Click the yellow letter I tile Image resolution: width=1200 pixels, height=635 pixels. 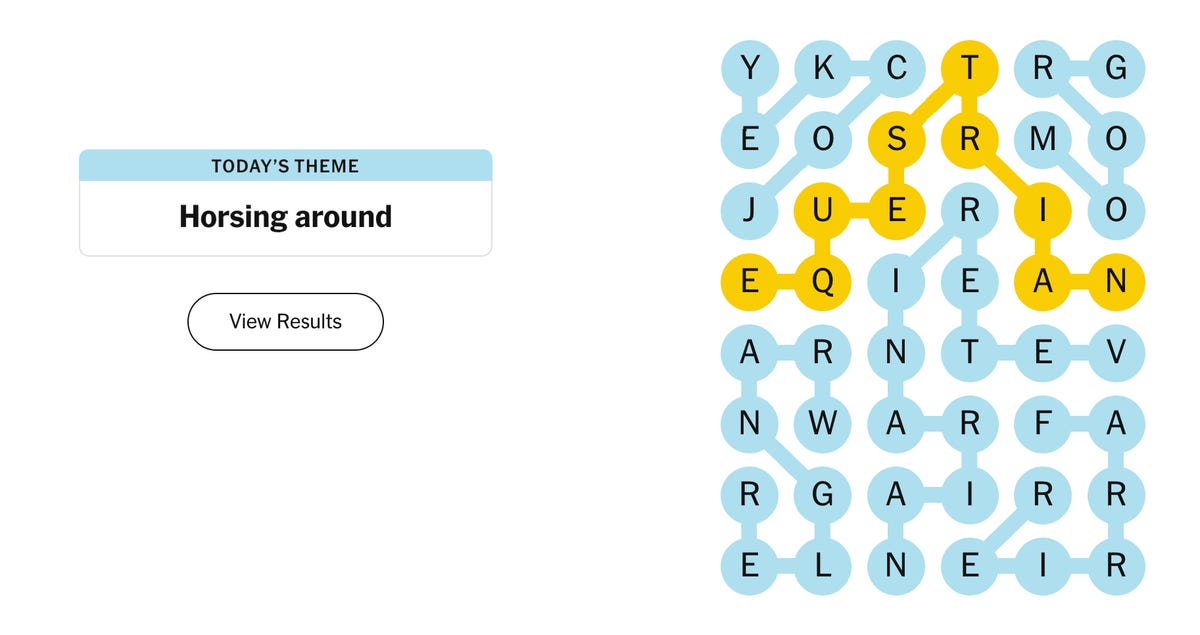1043,211
